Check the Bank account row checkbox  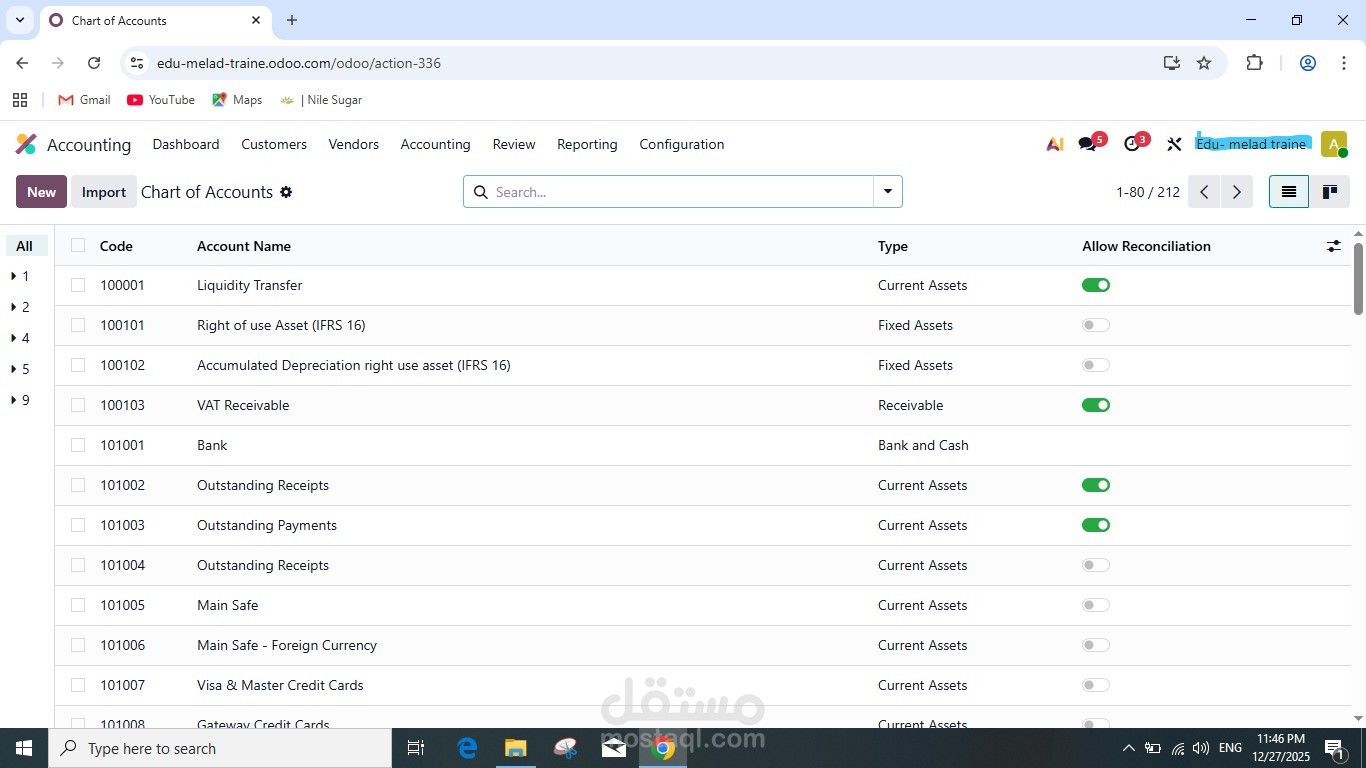78,445
